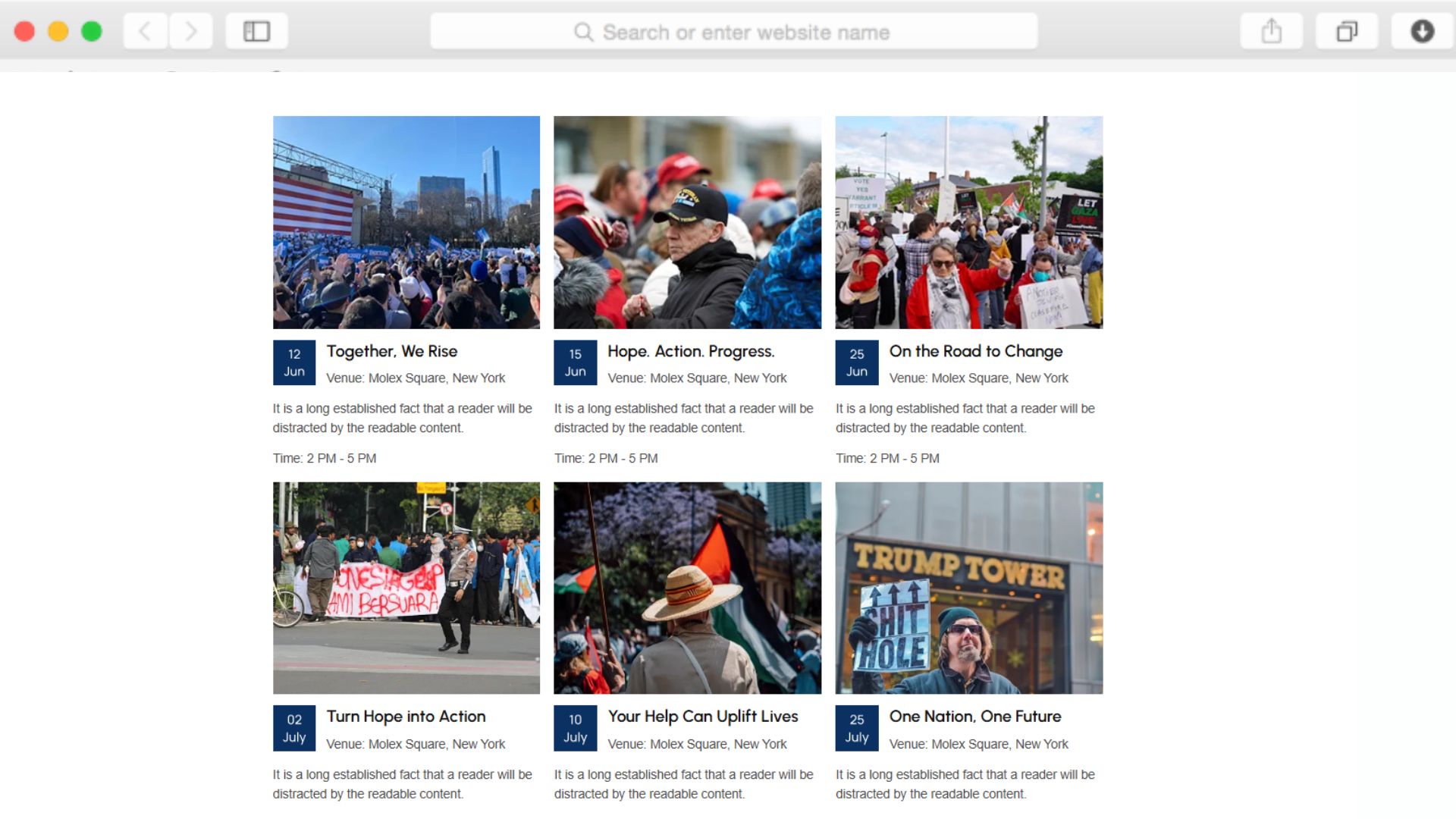Click the straw hat flag photo
Screen dimensions: 1456x819
tap(687, 588)
